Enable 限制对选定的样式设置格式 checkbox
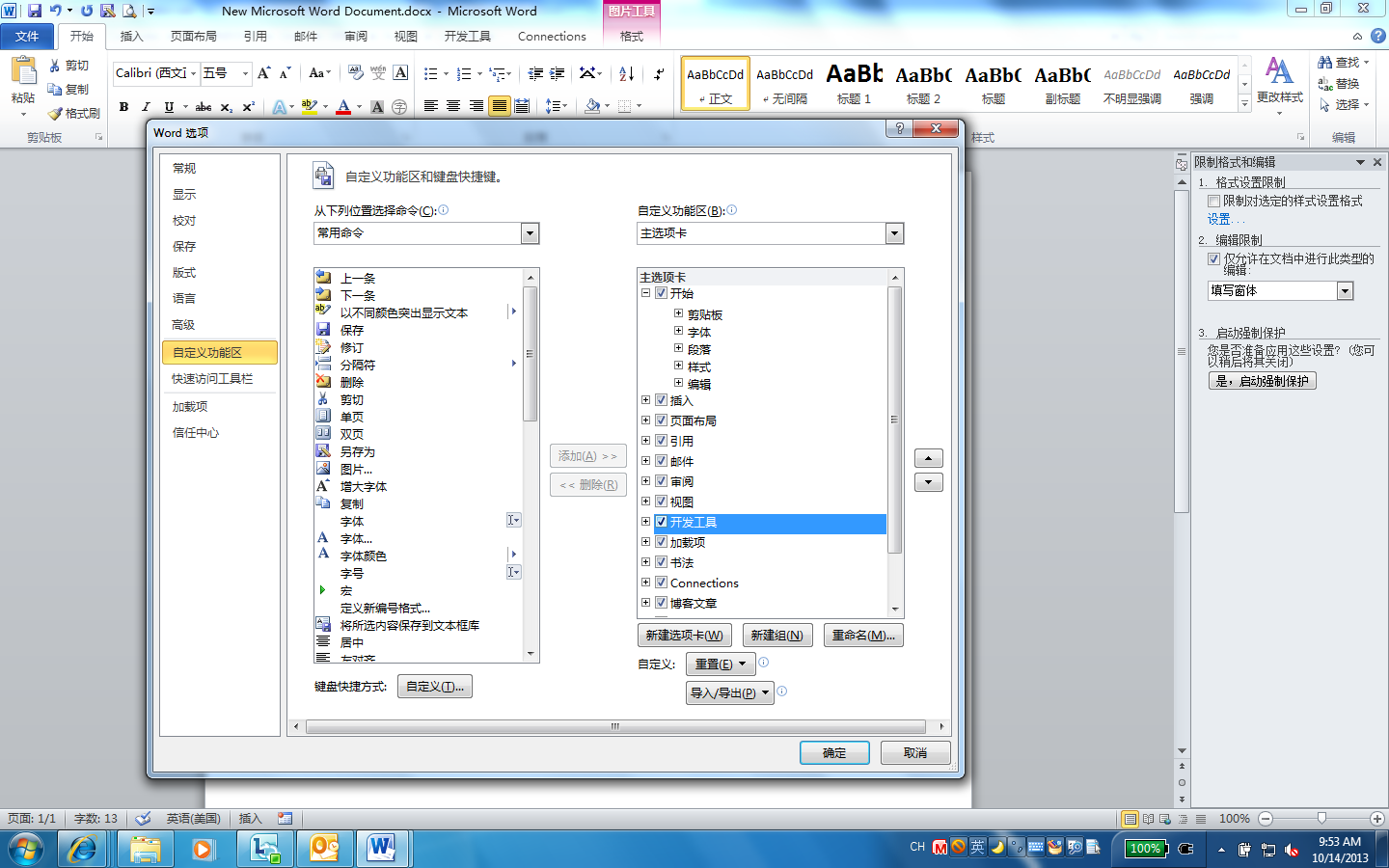1389x868 pixels. 1214,202
